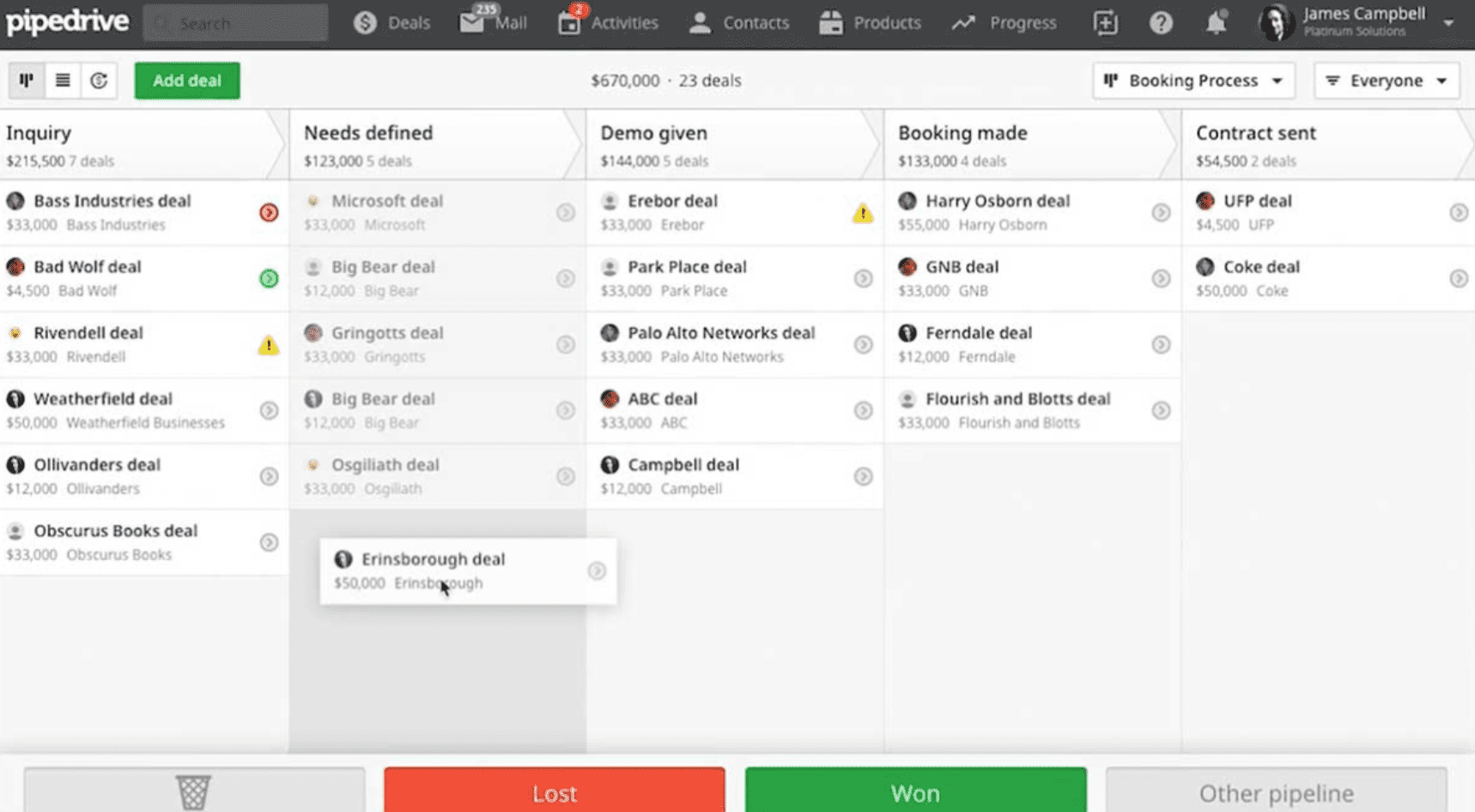Click Bad Wolf deal green activity icon
The image size is (1475, 812).
(x=269, y=278)
